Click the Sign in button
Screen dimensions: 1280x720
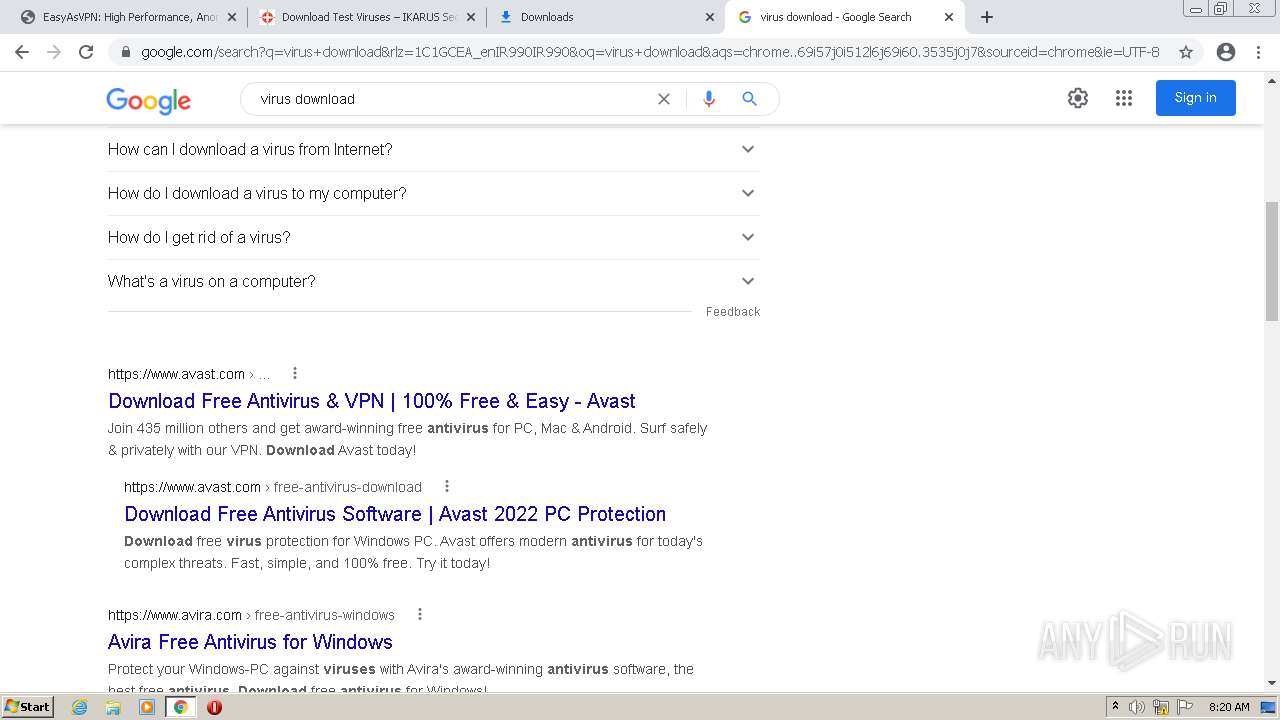[x=1195, y=98]
